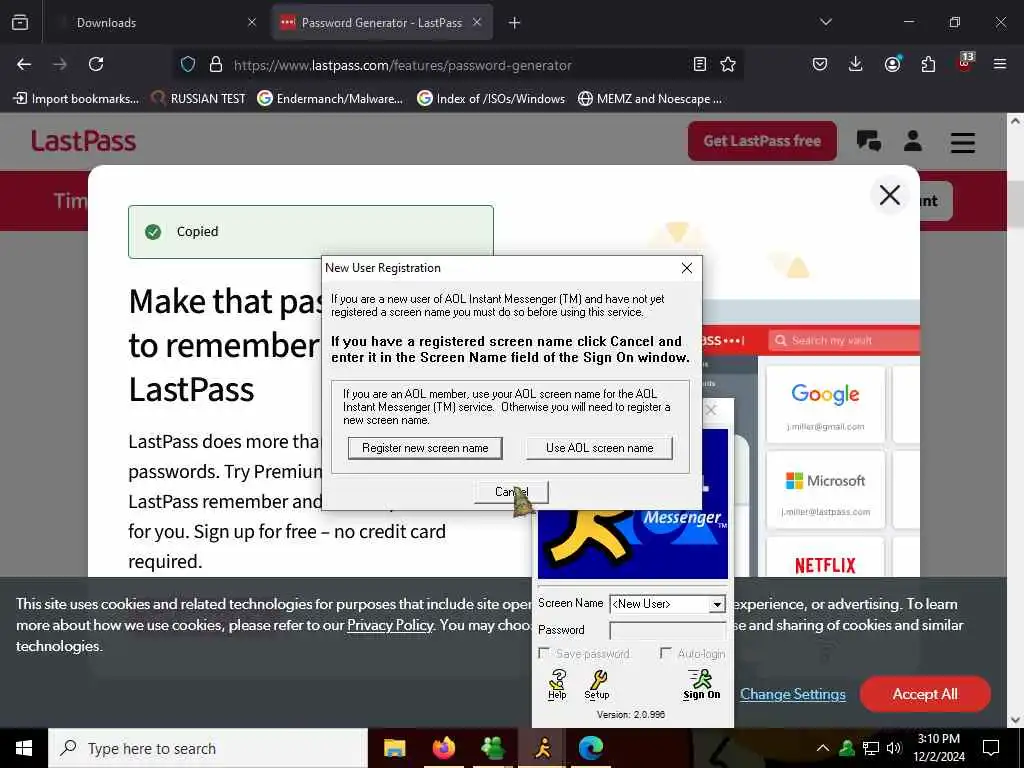
Task: Open the Privacy Policy link
Action: [390, 625]
